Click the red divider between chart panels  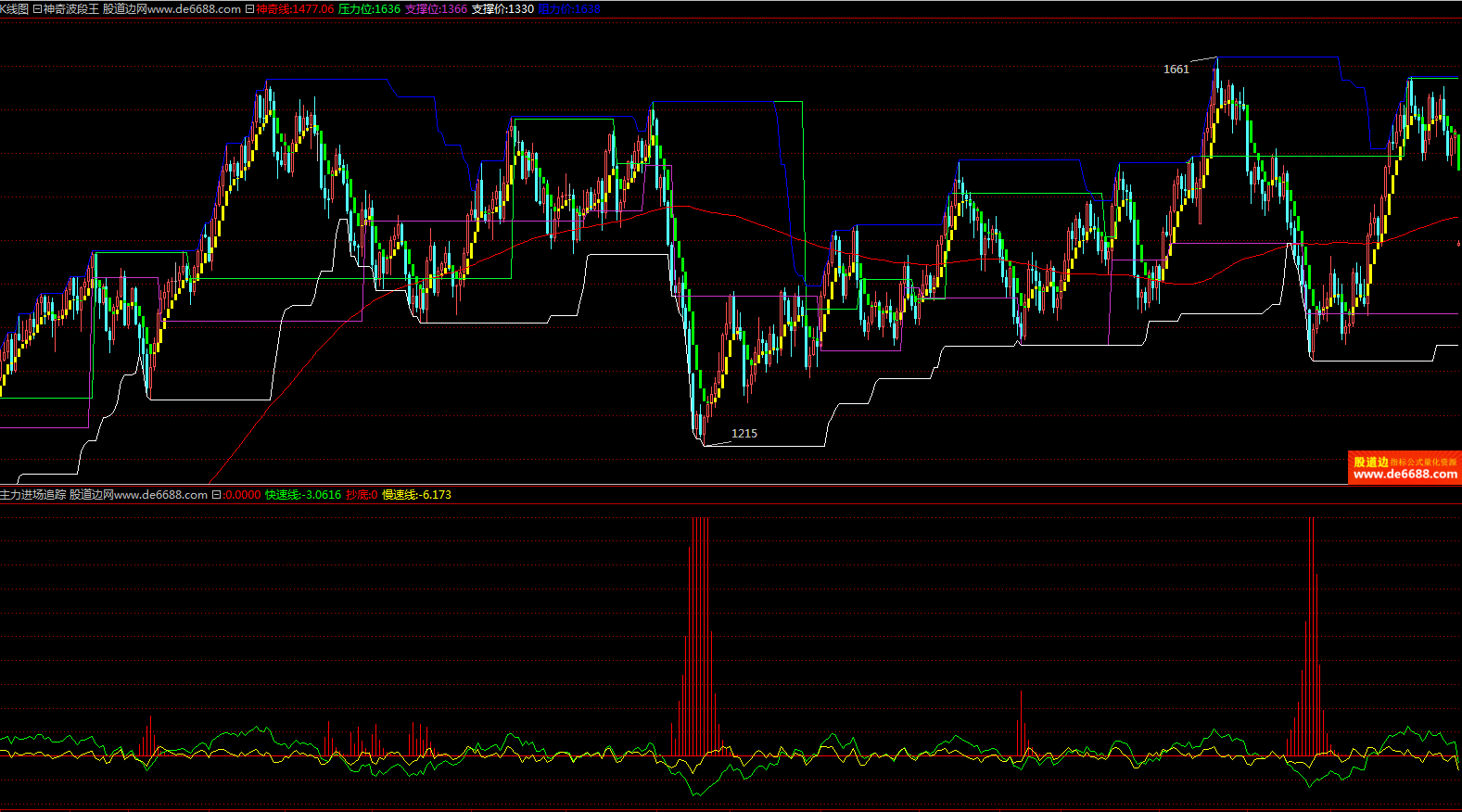click(731, 485)
